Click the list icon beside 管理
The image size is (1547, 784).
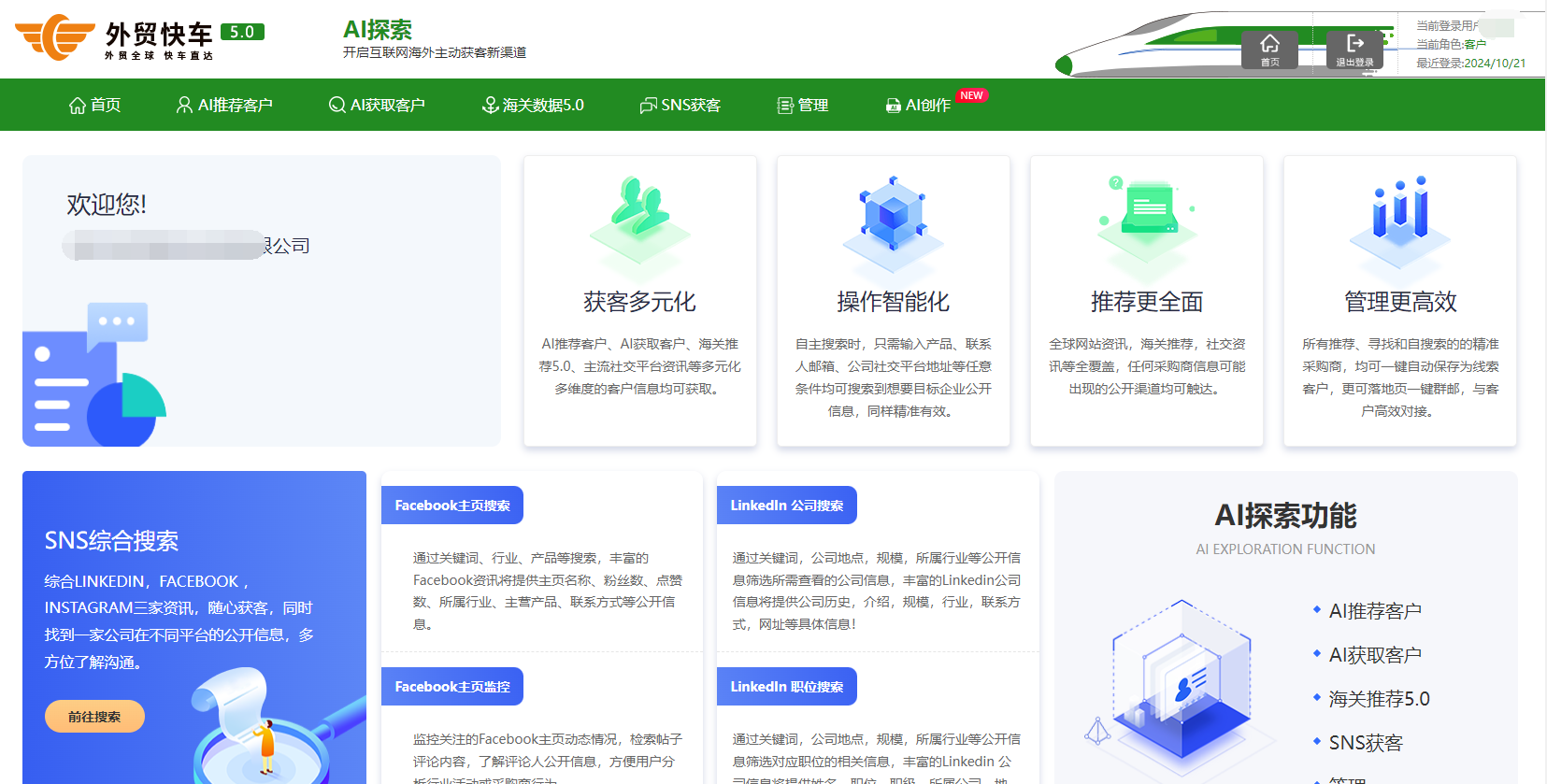(x=785, y=105)
